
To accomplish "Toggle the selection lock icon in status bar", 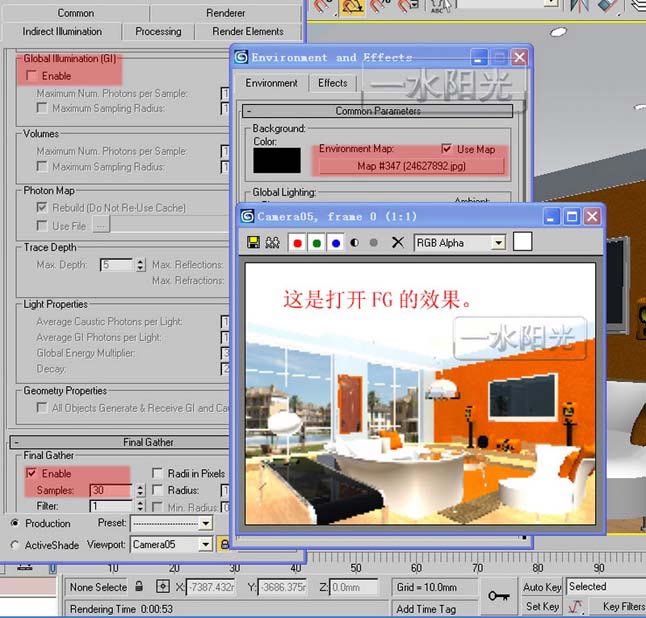I will coord(139,586).
